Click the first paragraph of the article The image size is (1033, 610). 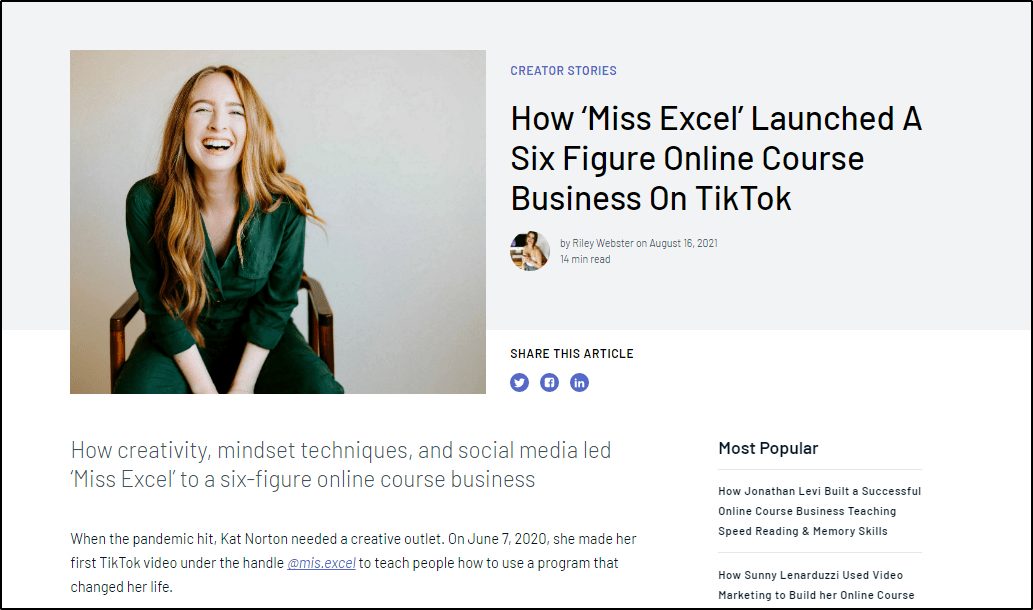click(x=350, y=562)
